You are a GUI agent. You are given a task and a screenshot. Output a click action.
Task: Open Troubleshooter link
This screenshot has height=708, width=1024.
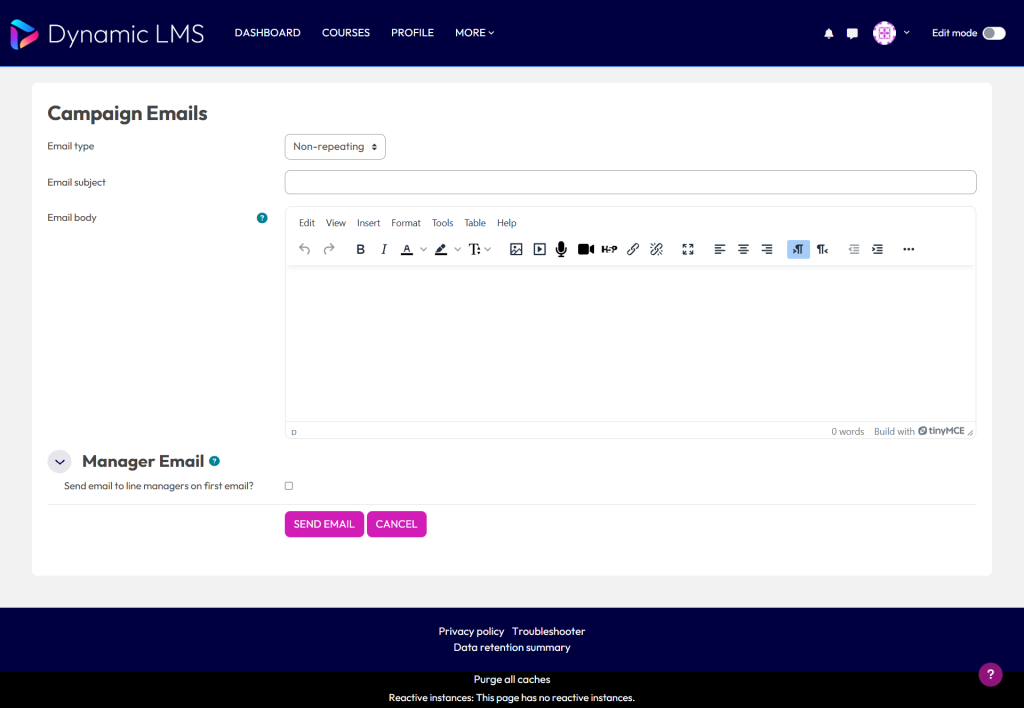pyautogui.click(x=549, y=632)
